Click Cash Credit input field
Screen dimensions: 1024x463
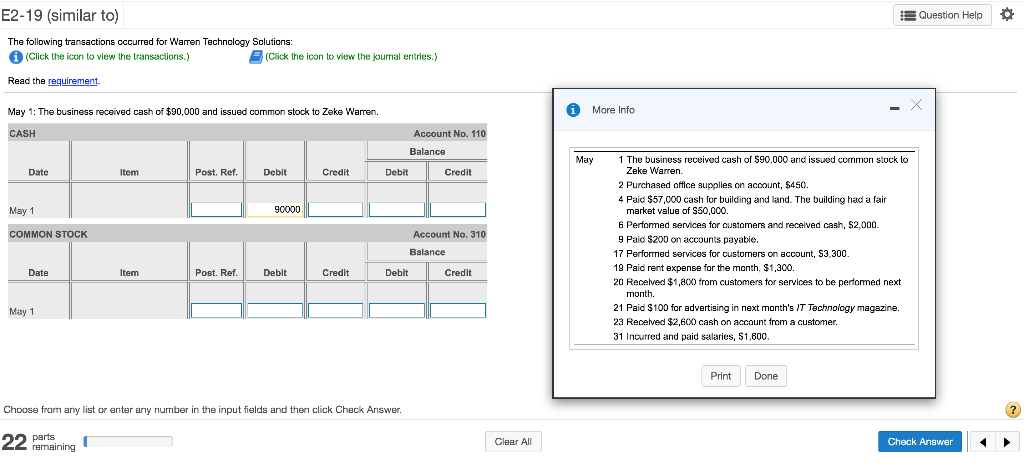336,210
